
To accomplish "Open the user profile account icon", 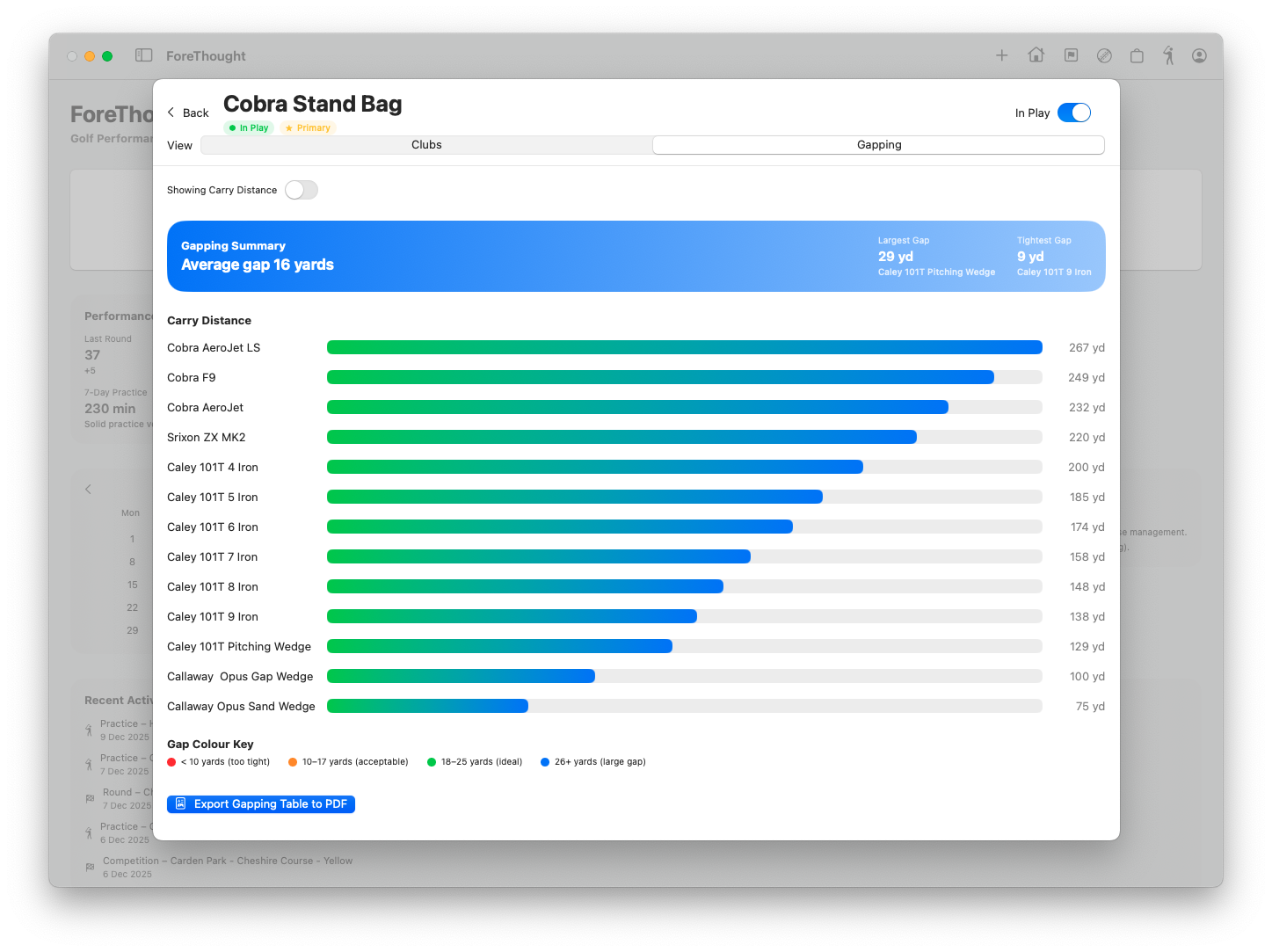I will 1199,55.
